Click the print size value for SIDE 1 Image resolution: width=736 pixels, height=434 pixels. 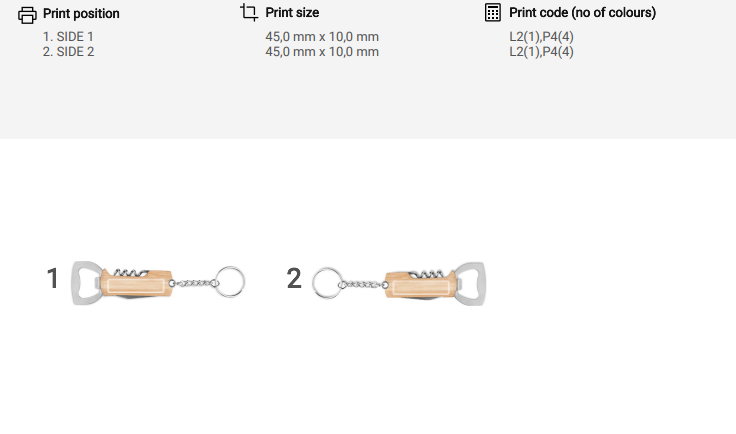(321, 37)
